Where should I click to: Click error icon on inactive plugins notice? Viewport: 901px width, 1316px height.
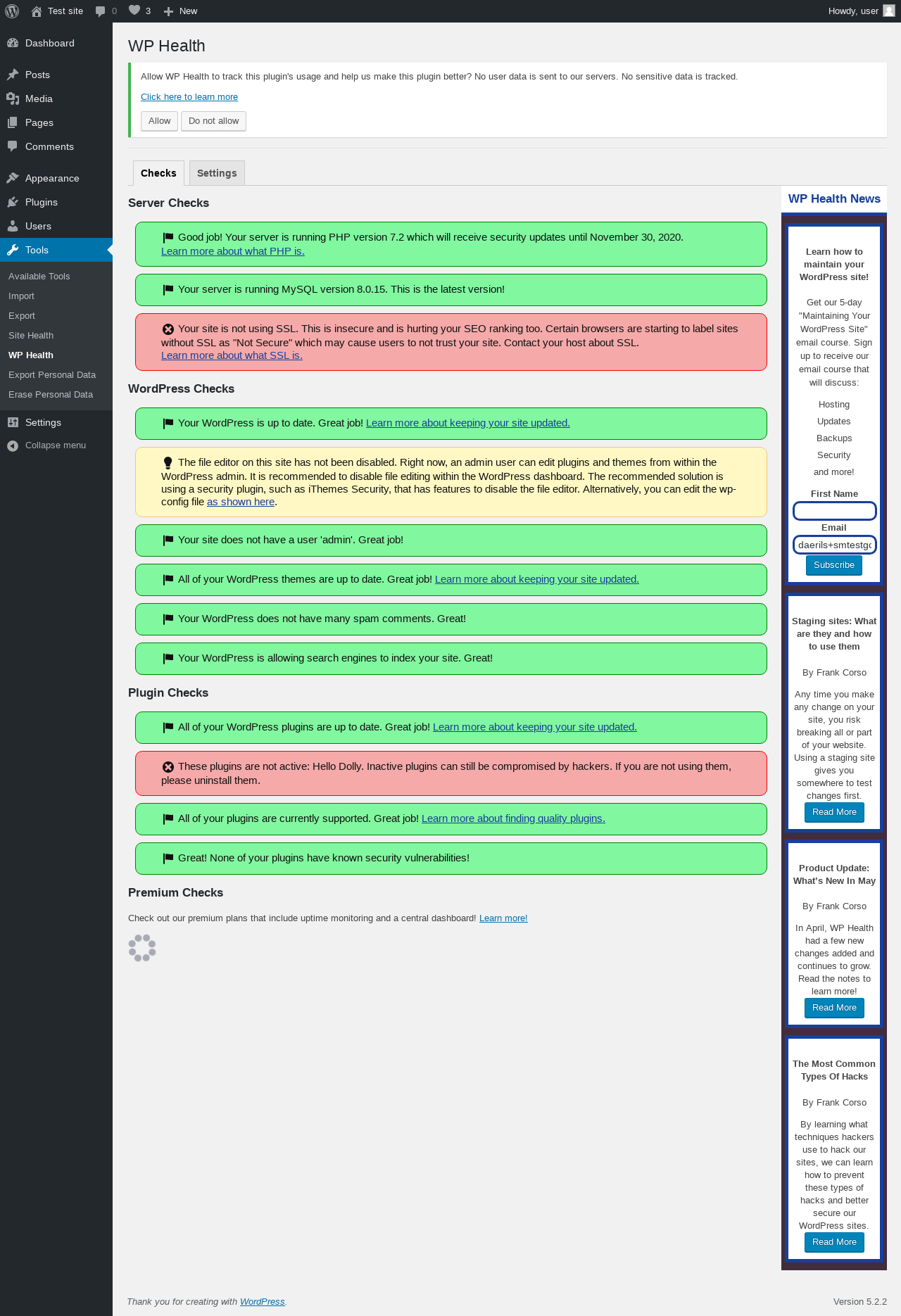(168, 766)
